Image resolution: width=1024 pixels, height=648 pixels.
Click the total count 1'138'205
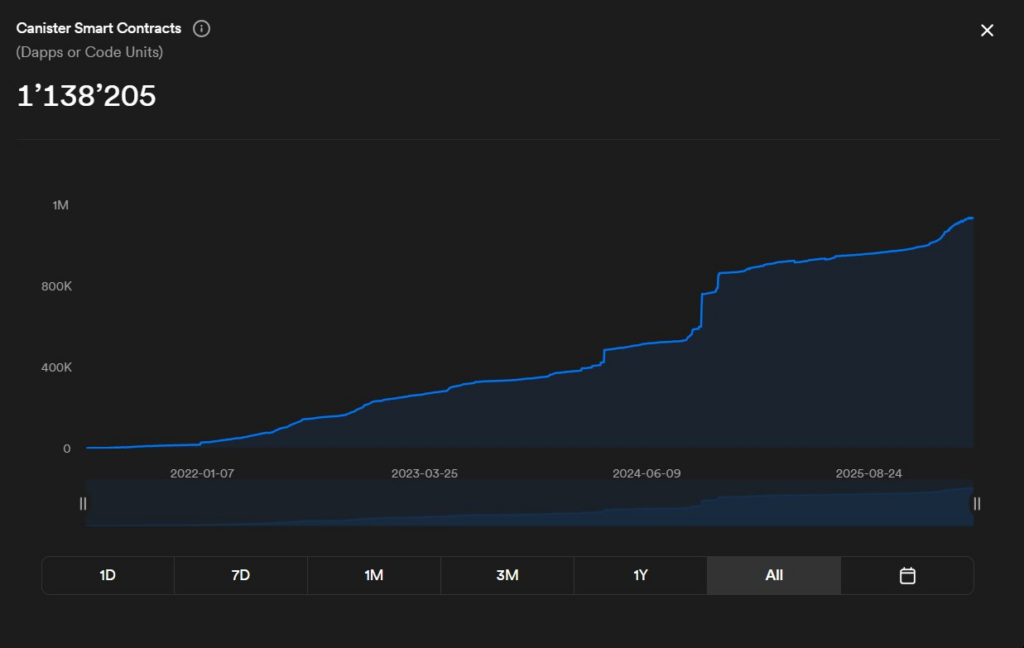click(x=87, y=96)
